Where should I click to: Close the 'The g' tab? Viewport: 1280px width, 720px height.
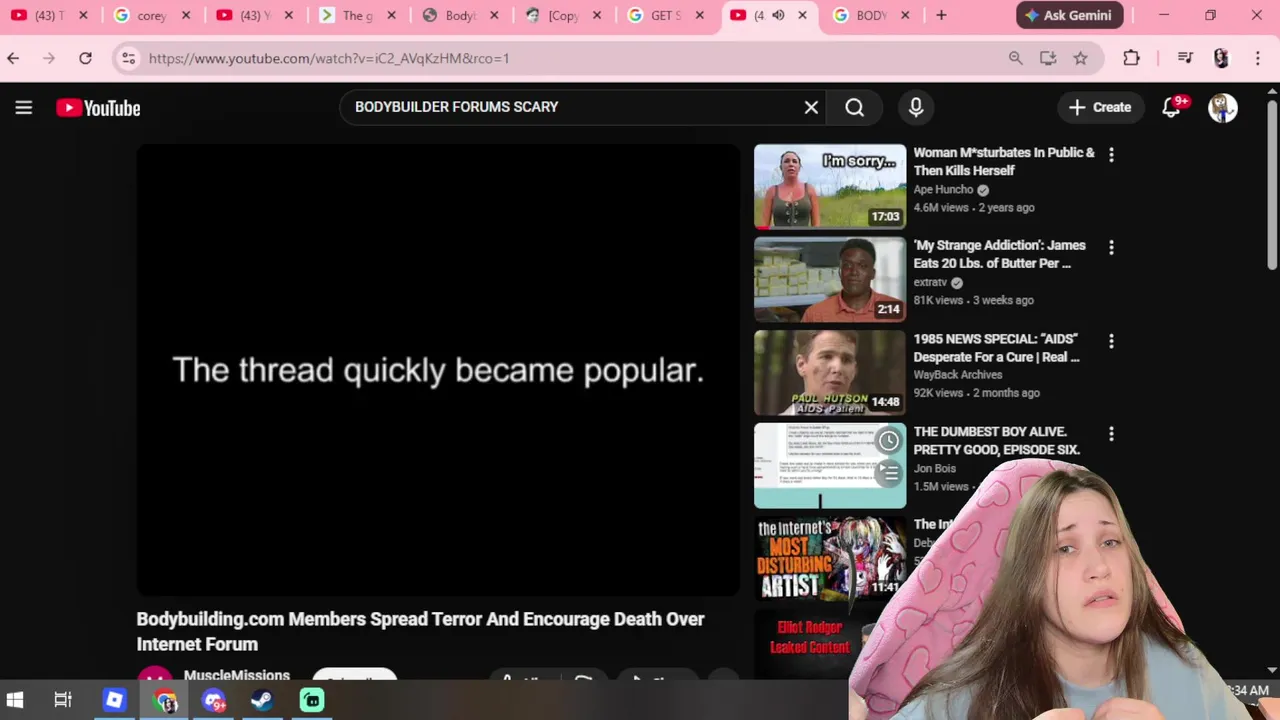[391, 15]
